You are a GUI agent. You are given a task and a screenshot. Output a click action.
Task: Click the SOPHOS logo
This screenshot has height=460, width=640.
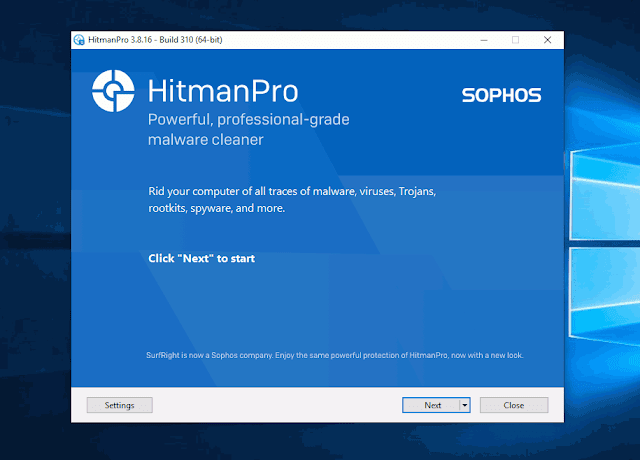[x=502, y=95]
